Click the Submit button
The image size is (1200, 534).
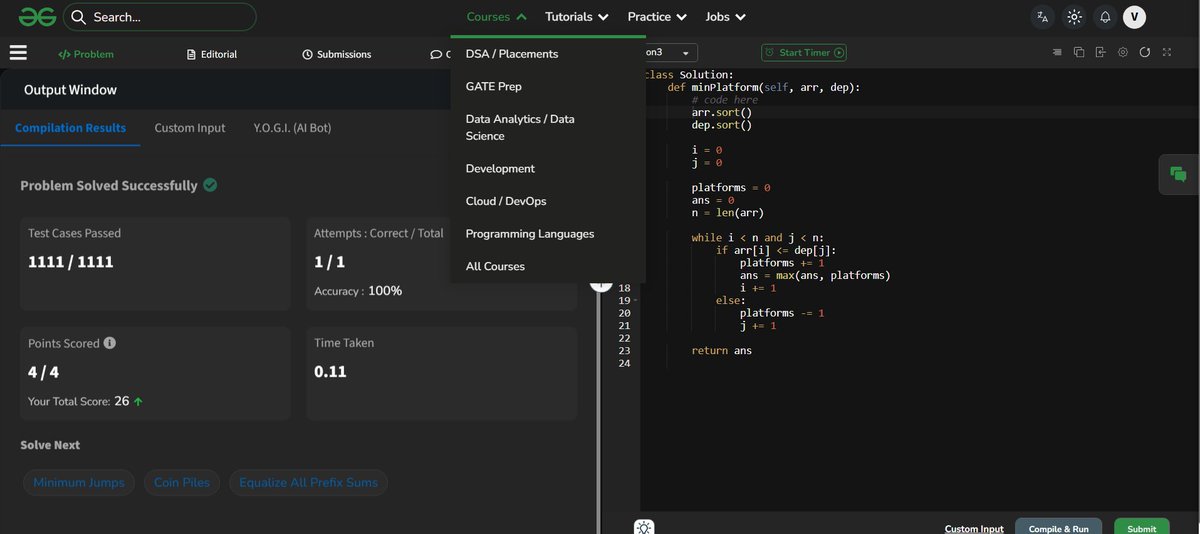tap(1142, 528)
